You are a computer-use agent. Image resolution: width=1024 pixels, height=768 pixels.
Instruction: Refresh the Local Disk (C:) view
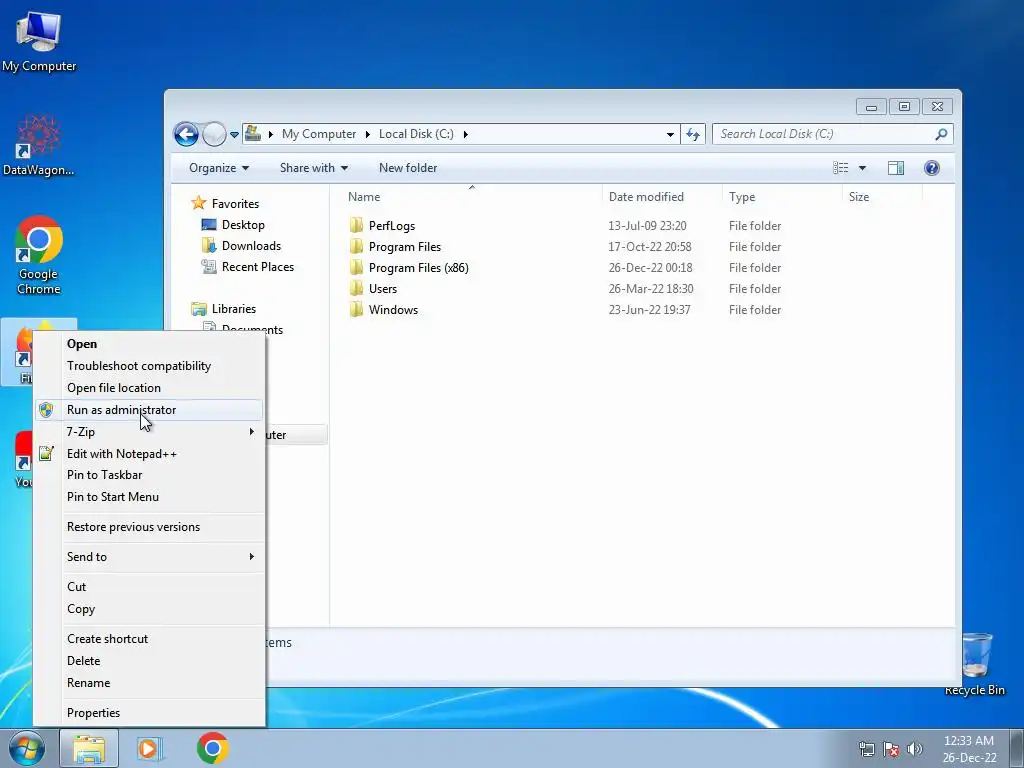[693, 135]
